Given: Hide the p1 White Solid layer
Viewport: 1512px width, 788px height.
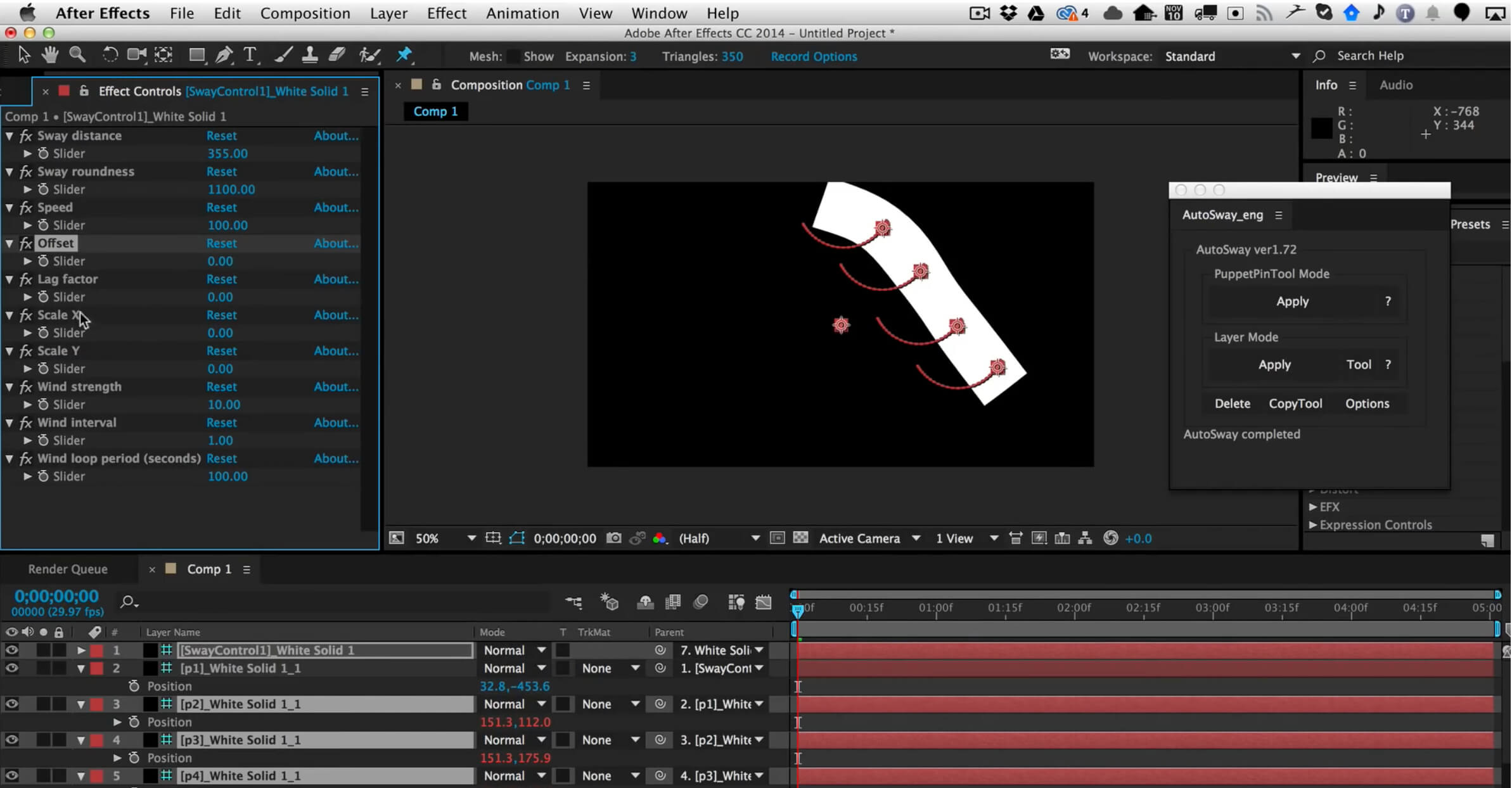Looking at the screenshot, I should coord(11,668).
